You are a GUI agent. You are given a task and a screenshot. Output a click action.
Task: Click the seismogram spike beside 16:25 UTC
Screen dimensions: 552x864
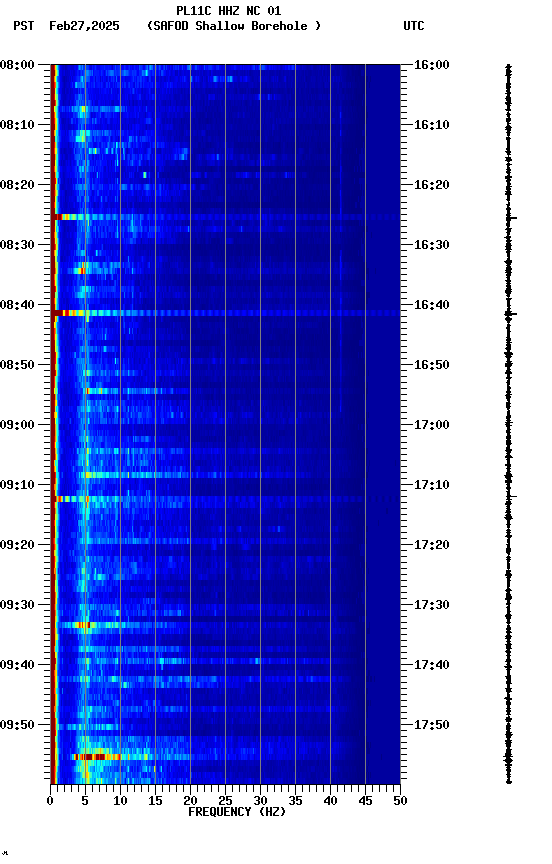pyautogui.click(x=512, y=218)
